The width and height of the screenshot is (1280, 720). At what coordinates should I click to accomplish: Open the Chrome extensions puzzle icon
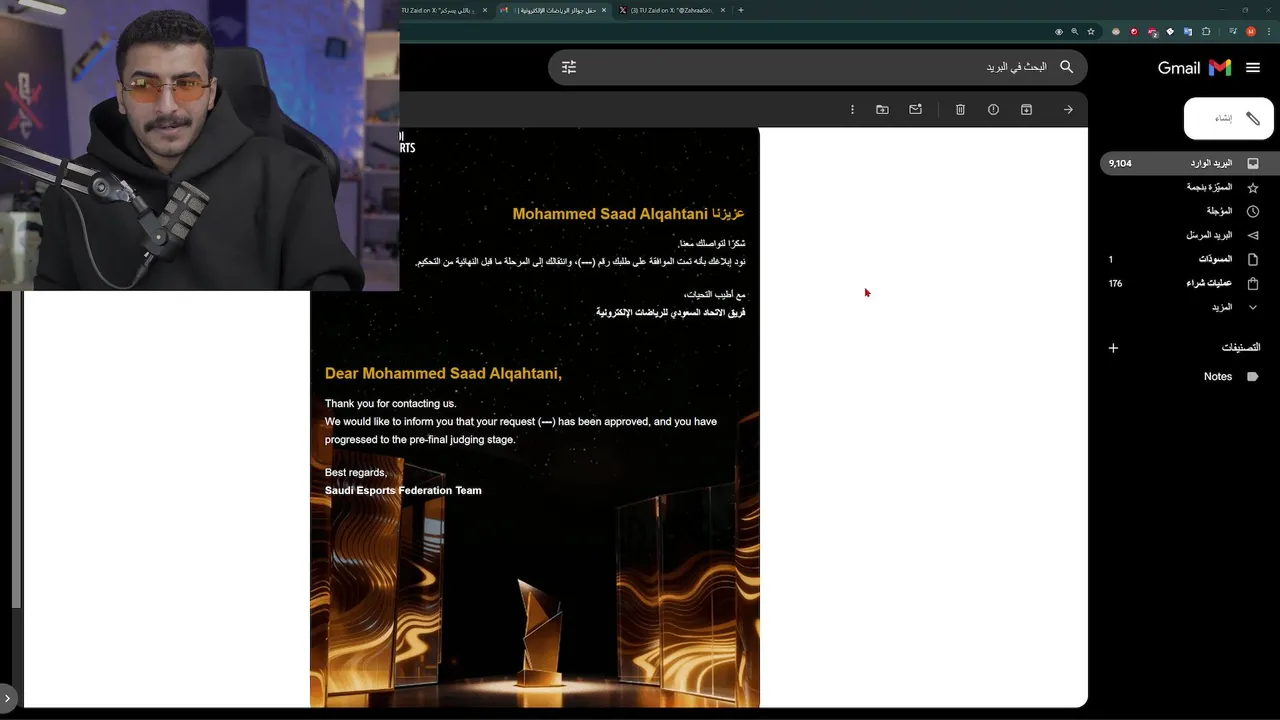pos(1206,32)
